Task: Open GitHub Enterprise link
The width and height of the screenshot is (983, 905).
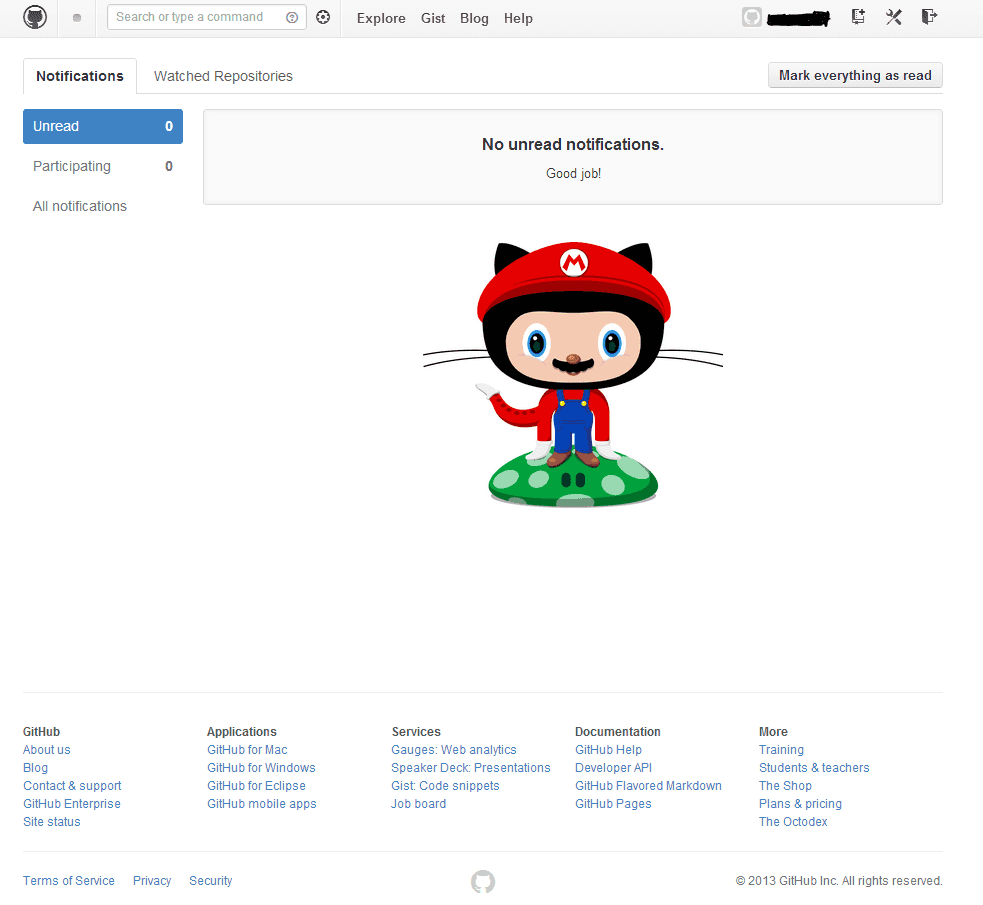Action: point(72,803)
